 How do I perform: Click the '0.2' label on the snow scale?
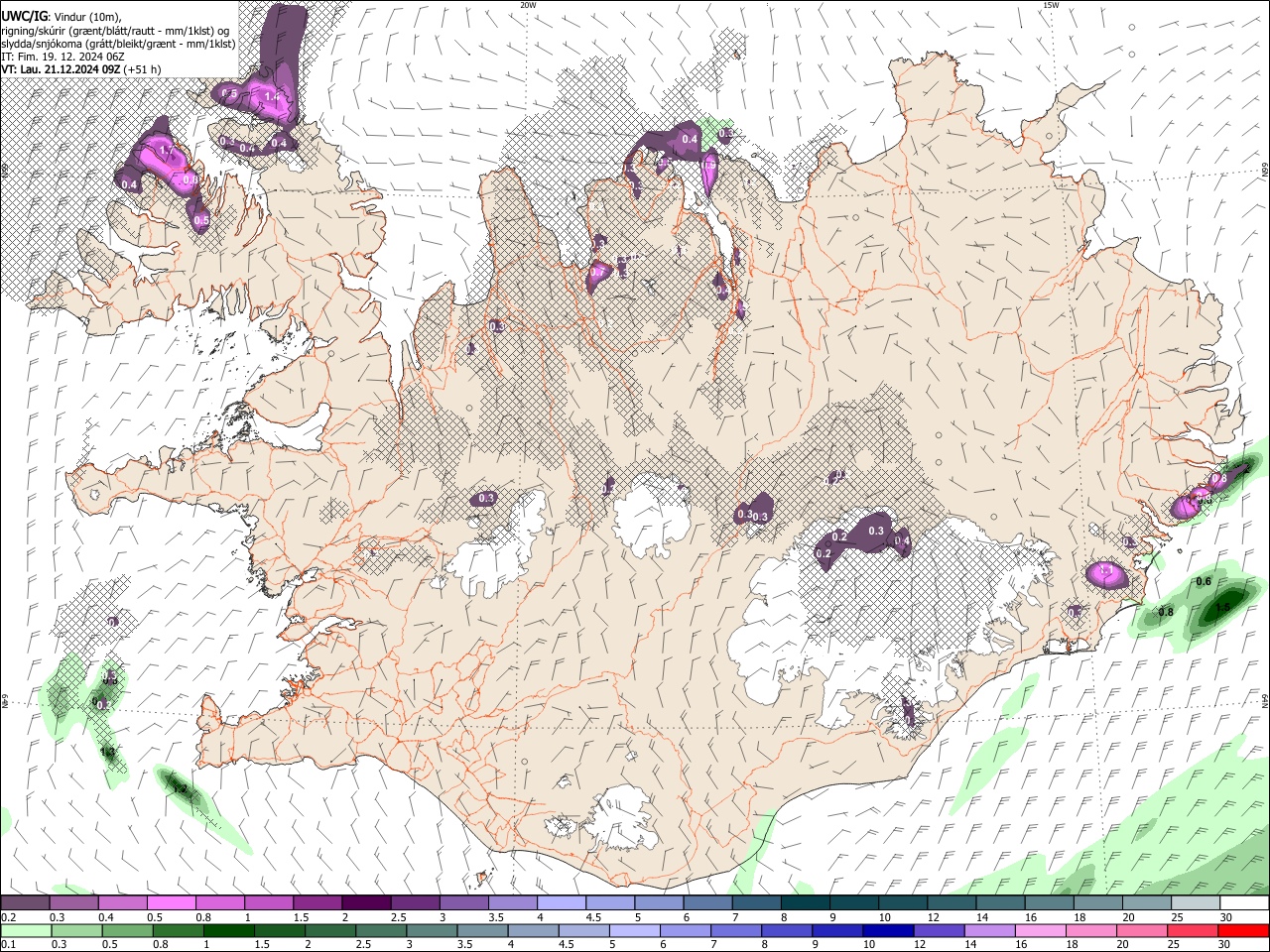[7, 917]
